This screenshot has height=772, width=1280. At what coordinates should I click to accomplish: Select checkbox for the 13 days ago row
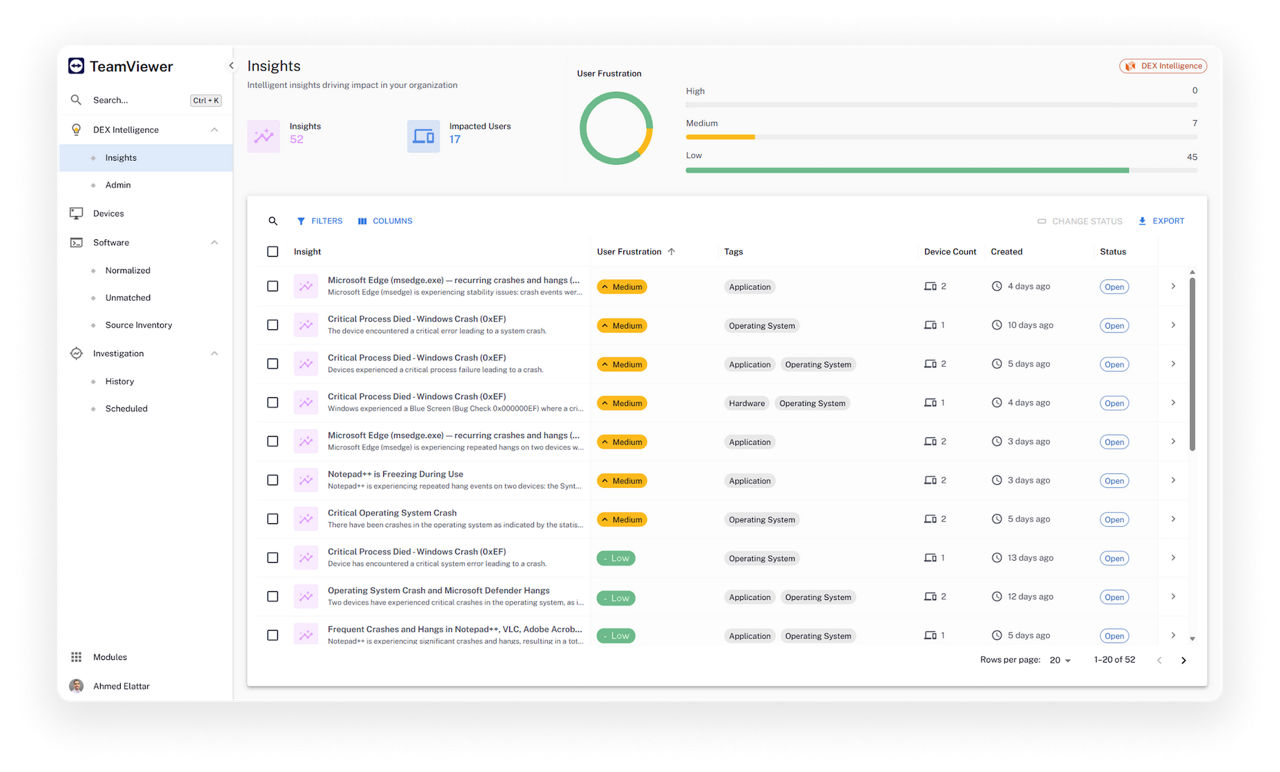273,558
